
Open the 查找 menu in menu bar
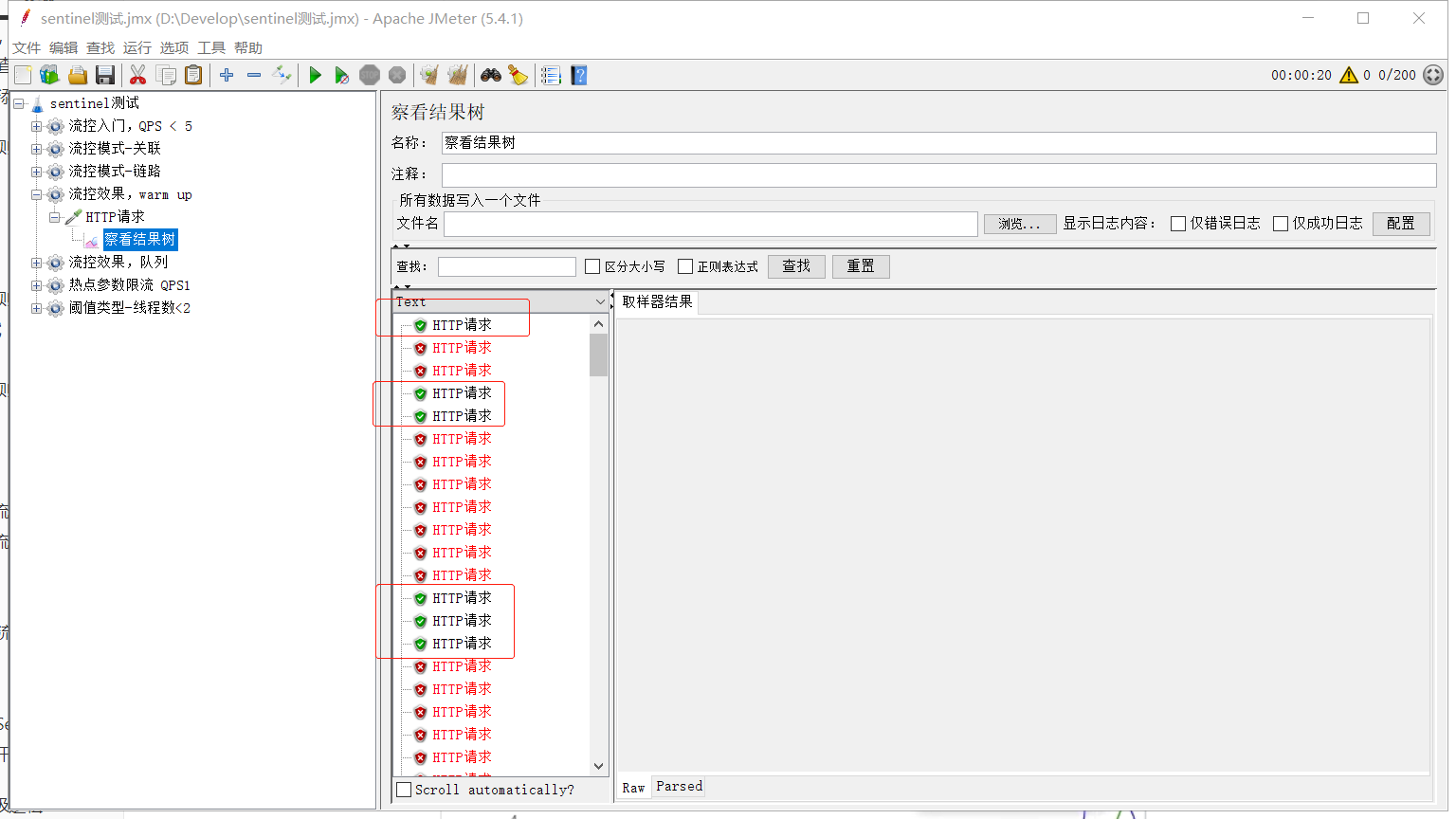pos(100,48)
